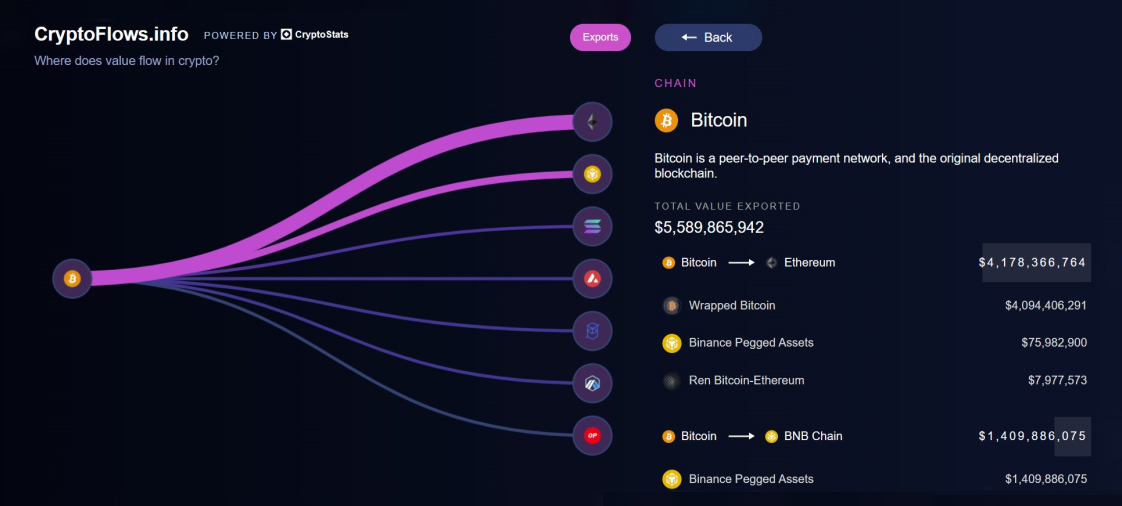Screen dimensions: 1122x506
Task: Select the Ren Bitcoin-Ethereum bridge entry
Action: click(x=746, y=380)
